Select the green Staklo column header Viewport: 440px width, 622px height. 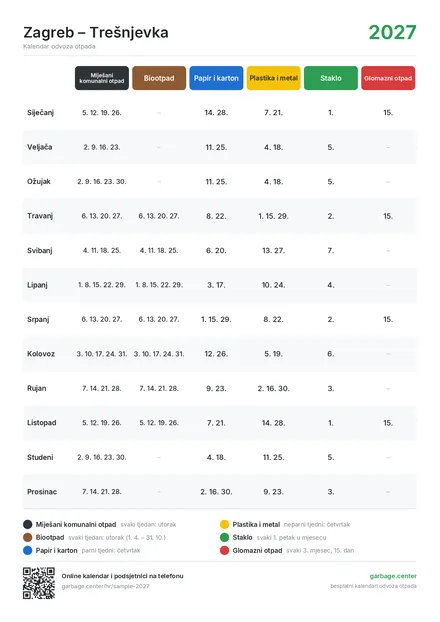331,78
